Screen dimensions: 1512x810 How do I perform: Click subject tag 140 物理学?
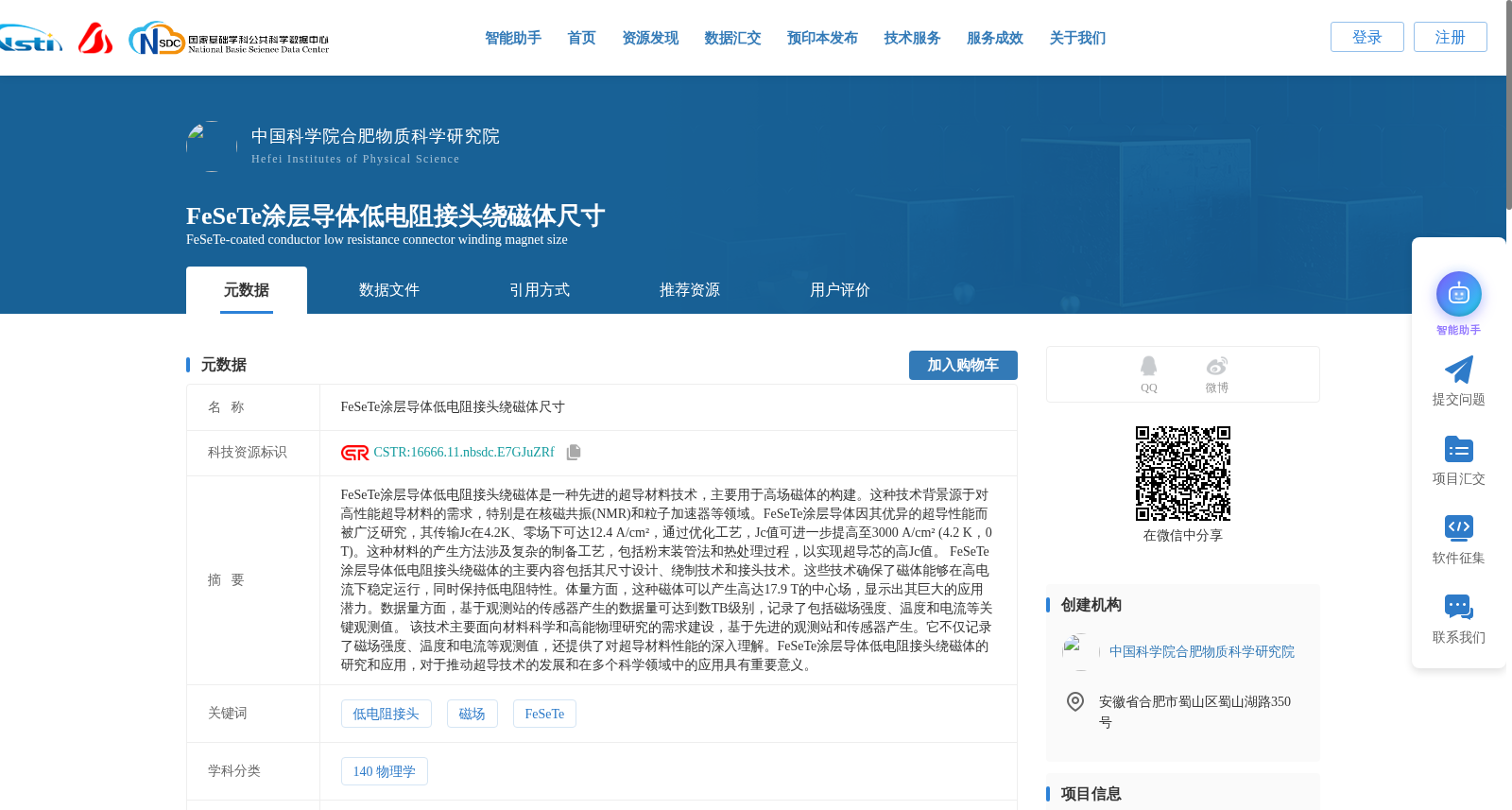384,771
